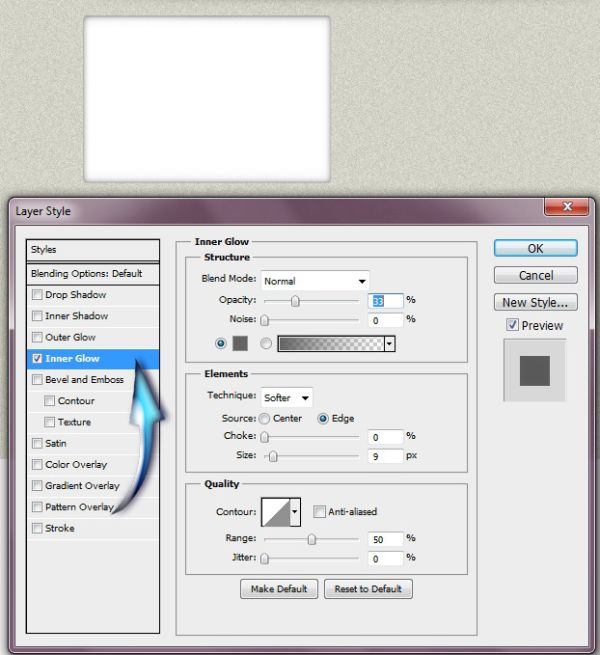The image size is (600, 655).
Task: Click Reset to Default button
Action: (x=368, y=589)
